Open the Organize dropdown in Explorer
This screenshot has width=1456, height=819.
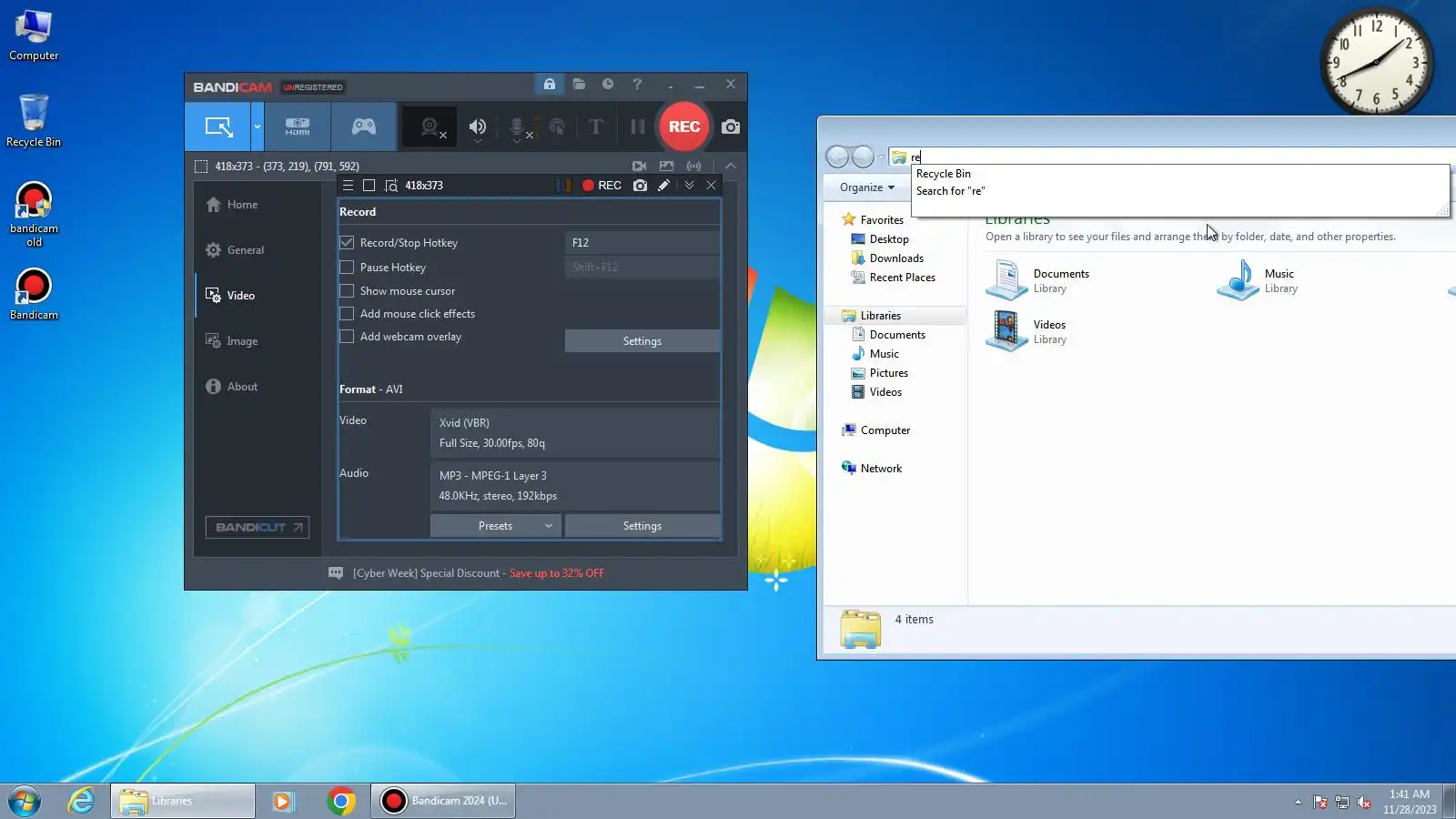click(x=867, y=187)
